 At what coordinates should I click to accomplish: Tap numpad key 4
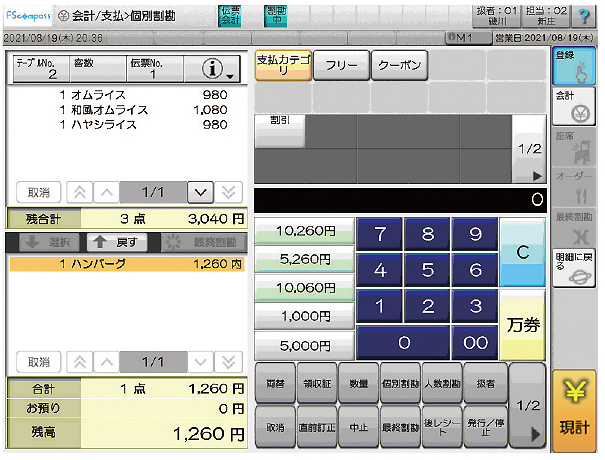click(x=380, y=270)
